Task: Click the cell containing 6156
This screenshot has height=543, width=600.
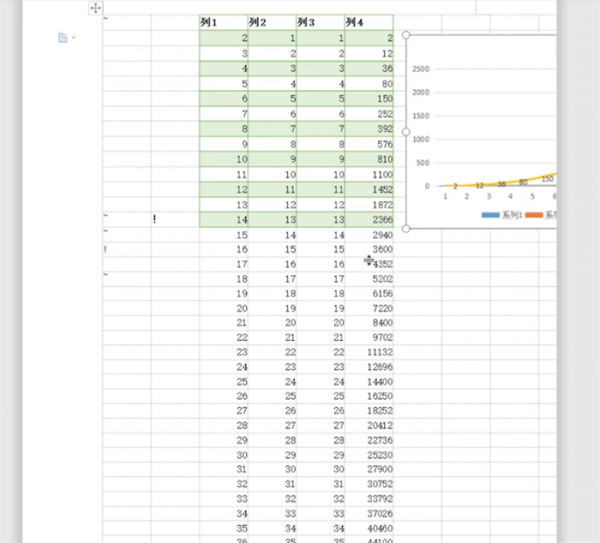Action: (369, 294)
